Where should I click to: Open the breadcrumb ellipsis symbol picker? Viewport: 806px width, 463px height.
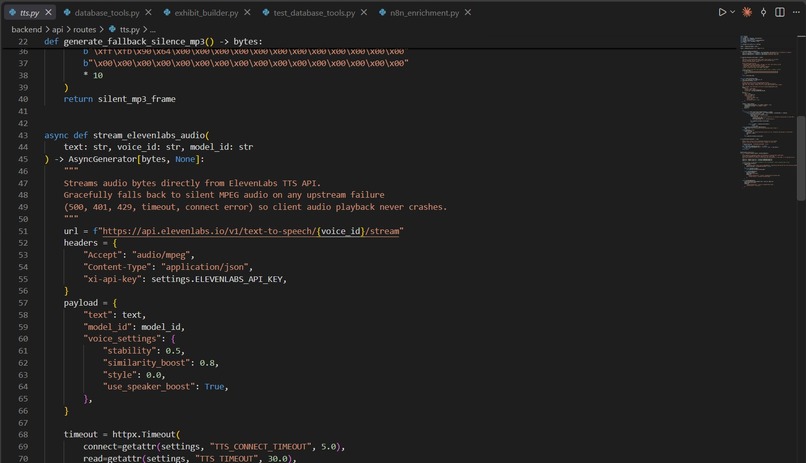point(153,30)
